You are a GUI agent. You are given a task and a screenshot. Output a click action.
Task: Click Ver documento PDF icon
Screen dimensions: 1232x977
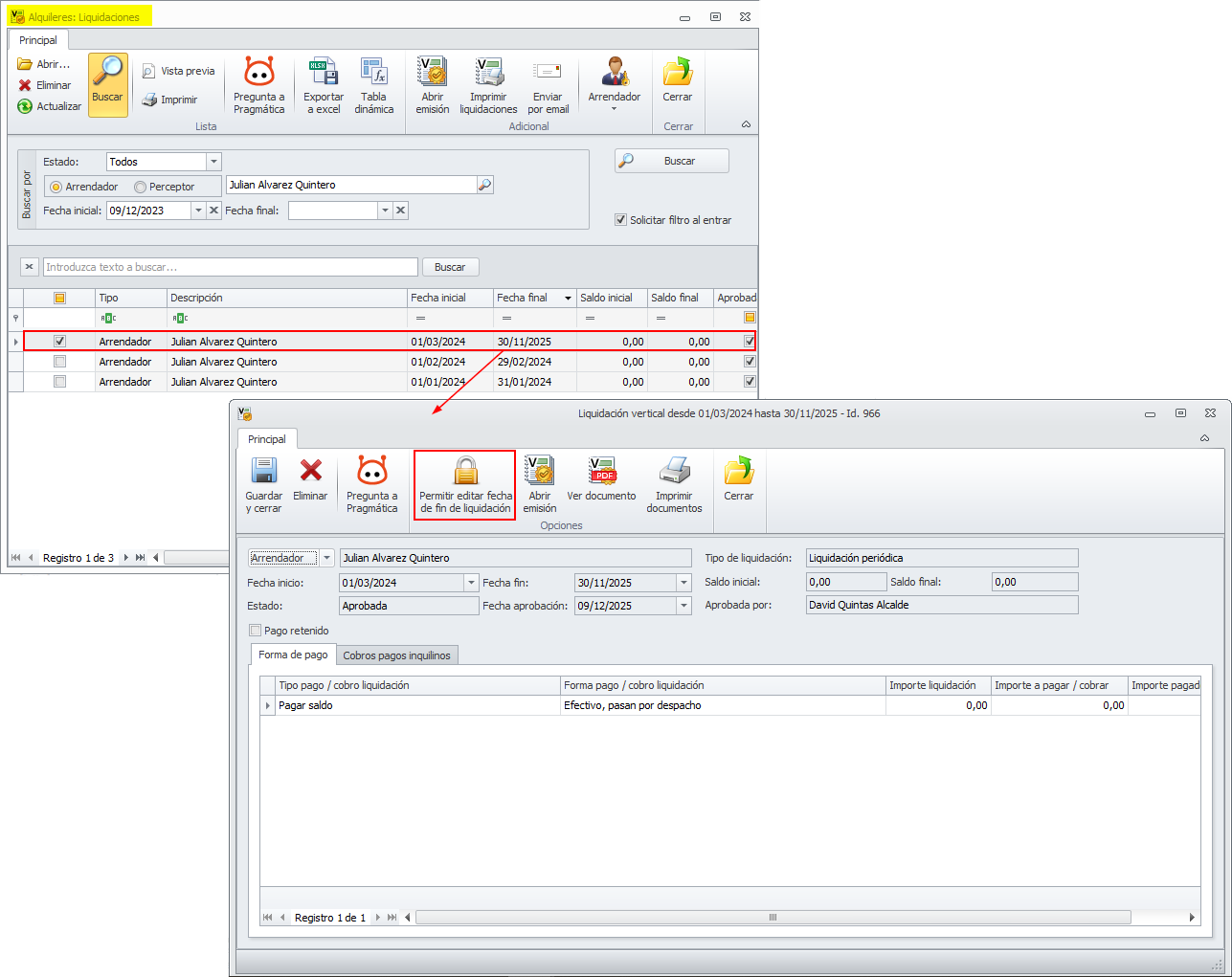pyautogui.click(x=602, y=471)
